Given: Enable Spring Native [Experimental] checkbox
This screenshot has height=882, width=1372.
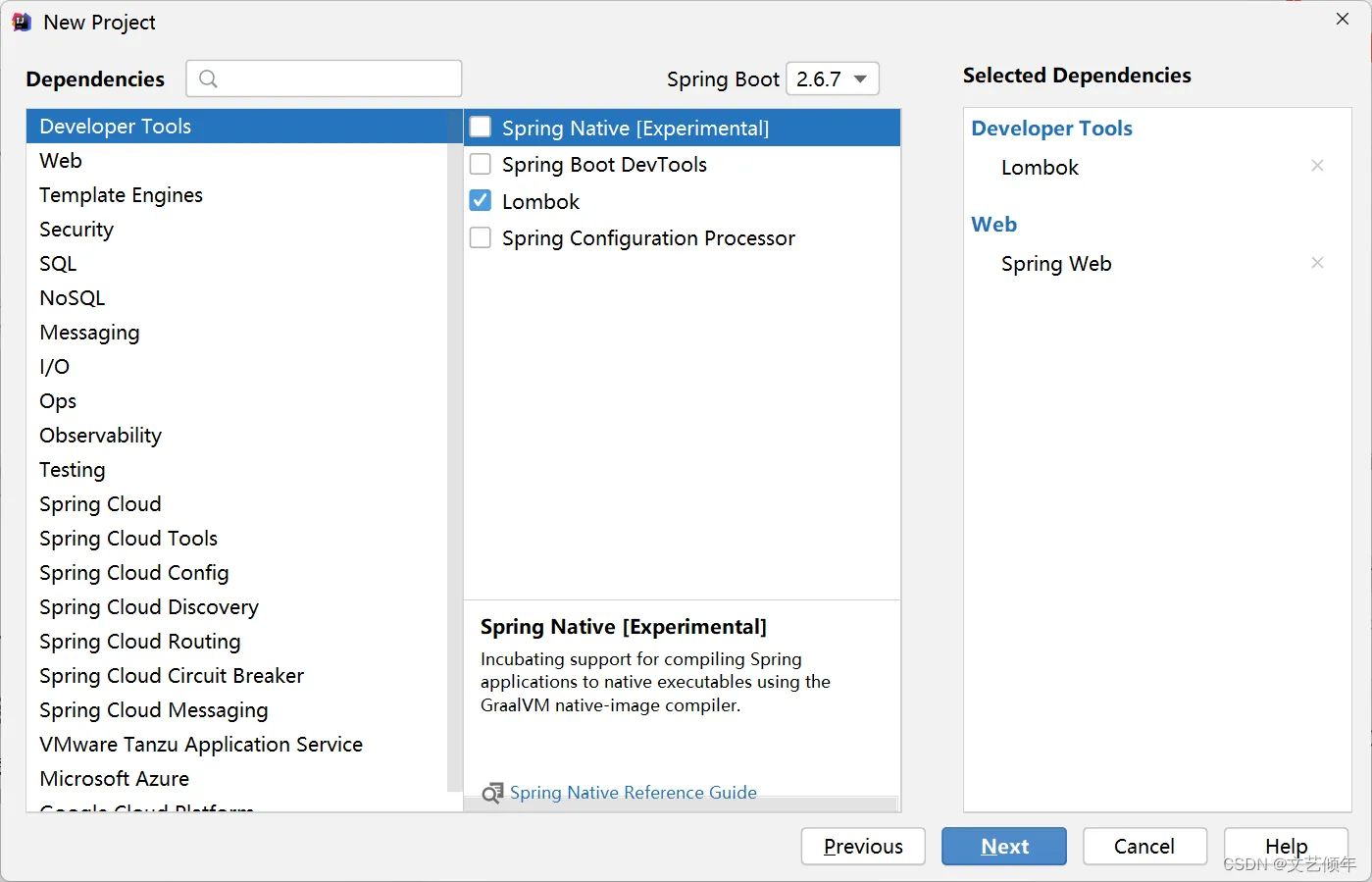Looking at the screenshot, I should click(481, 128).
